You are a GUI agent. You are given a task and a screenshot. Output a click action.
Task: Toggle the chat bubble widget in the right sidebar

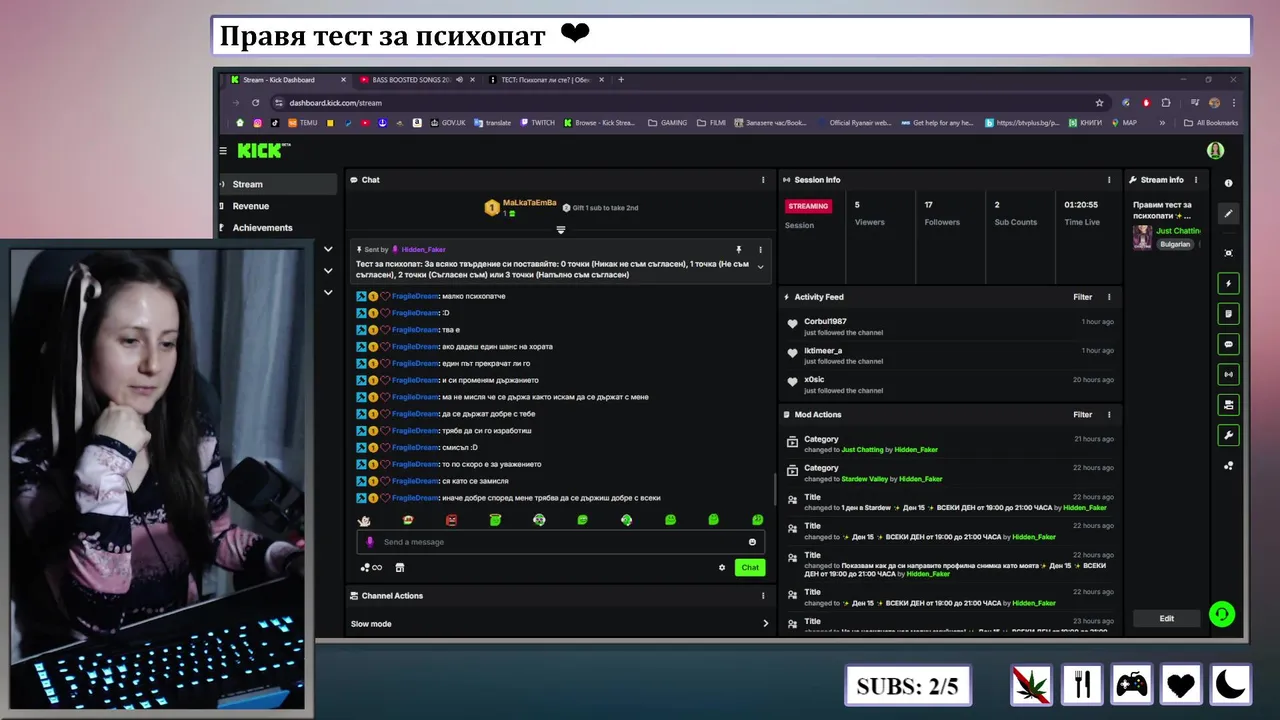[x=1229, y=344]
